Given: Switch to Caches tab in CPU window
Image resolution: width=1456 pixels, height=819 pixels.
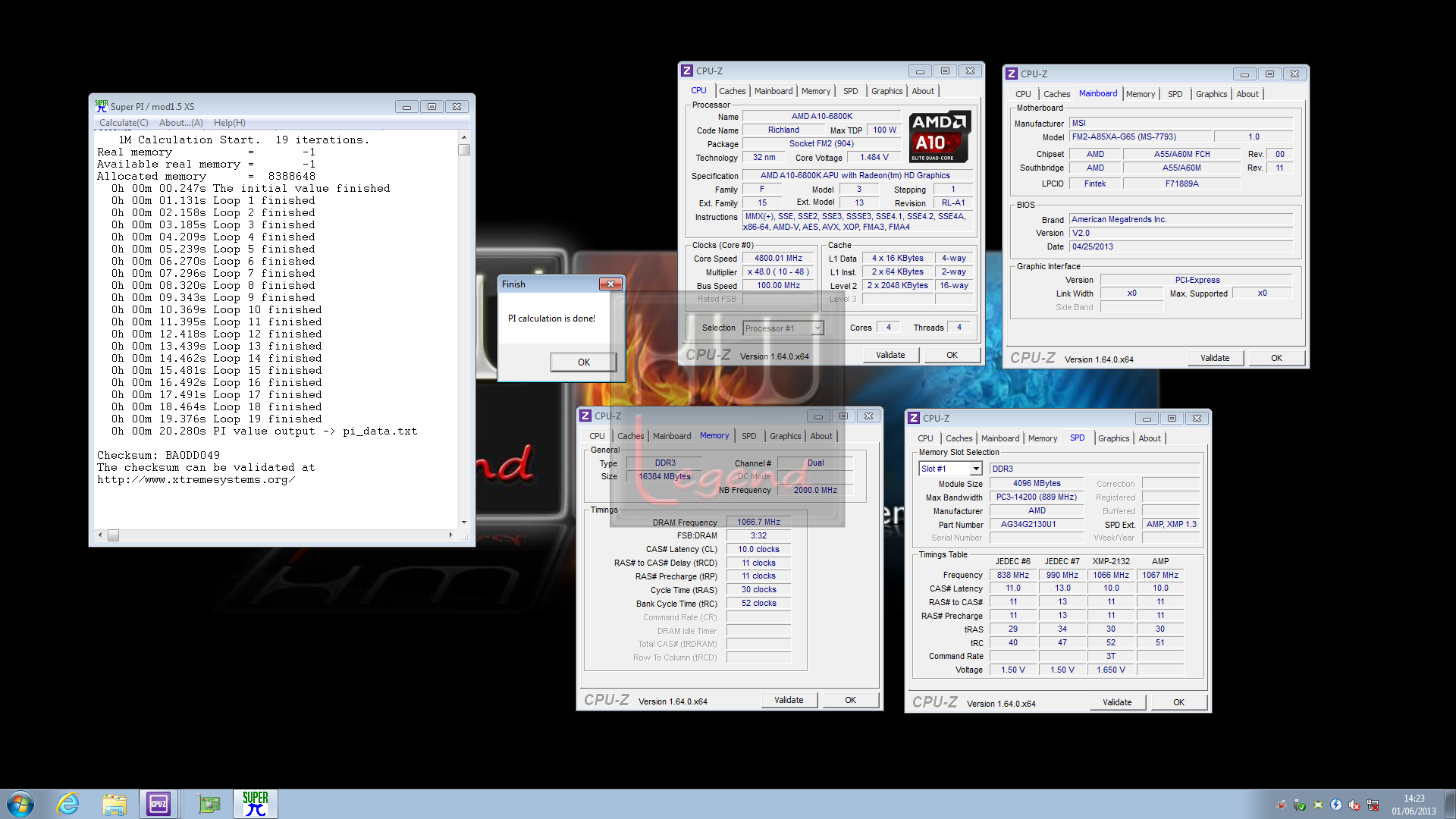Looking at the screenshot, I should click(732, 91).
